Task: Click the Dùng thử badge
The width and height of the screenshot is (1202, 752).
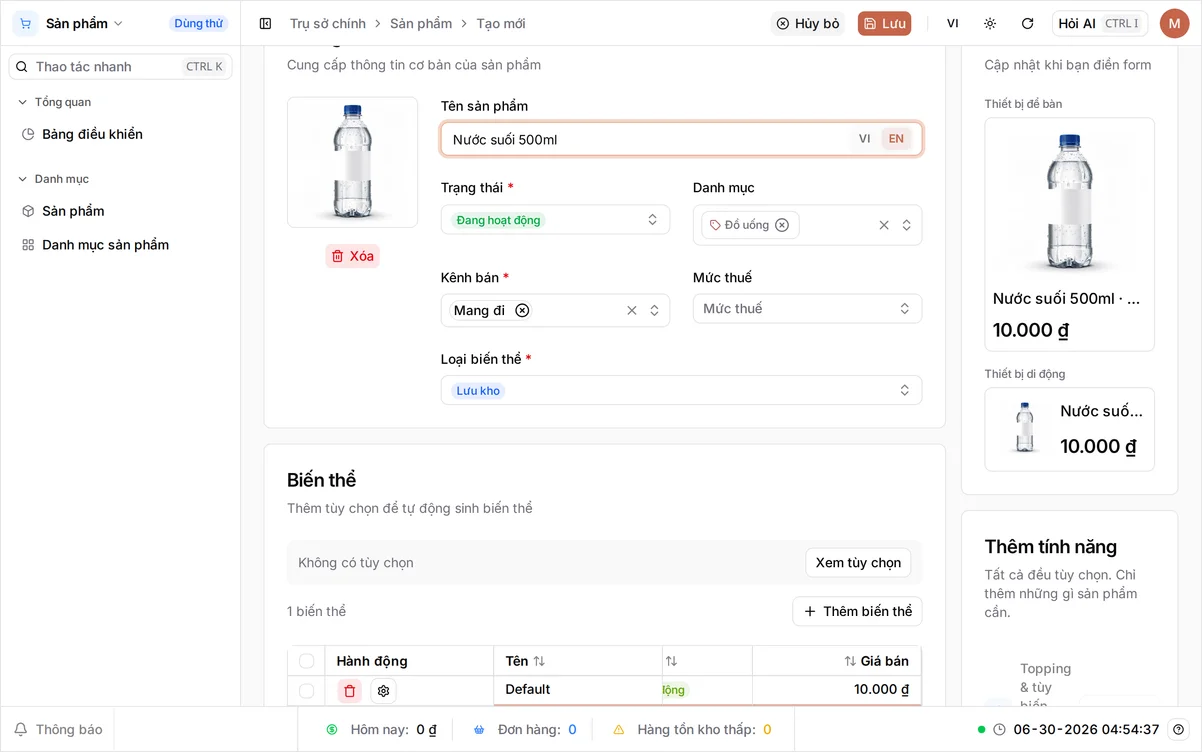Action: click(198, 23)
